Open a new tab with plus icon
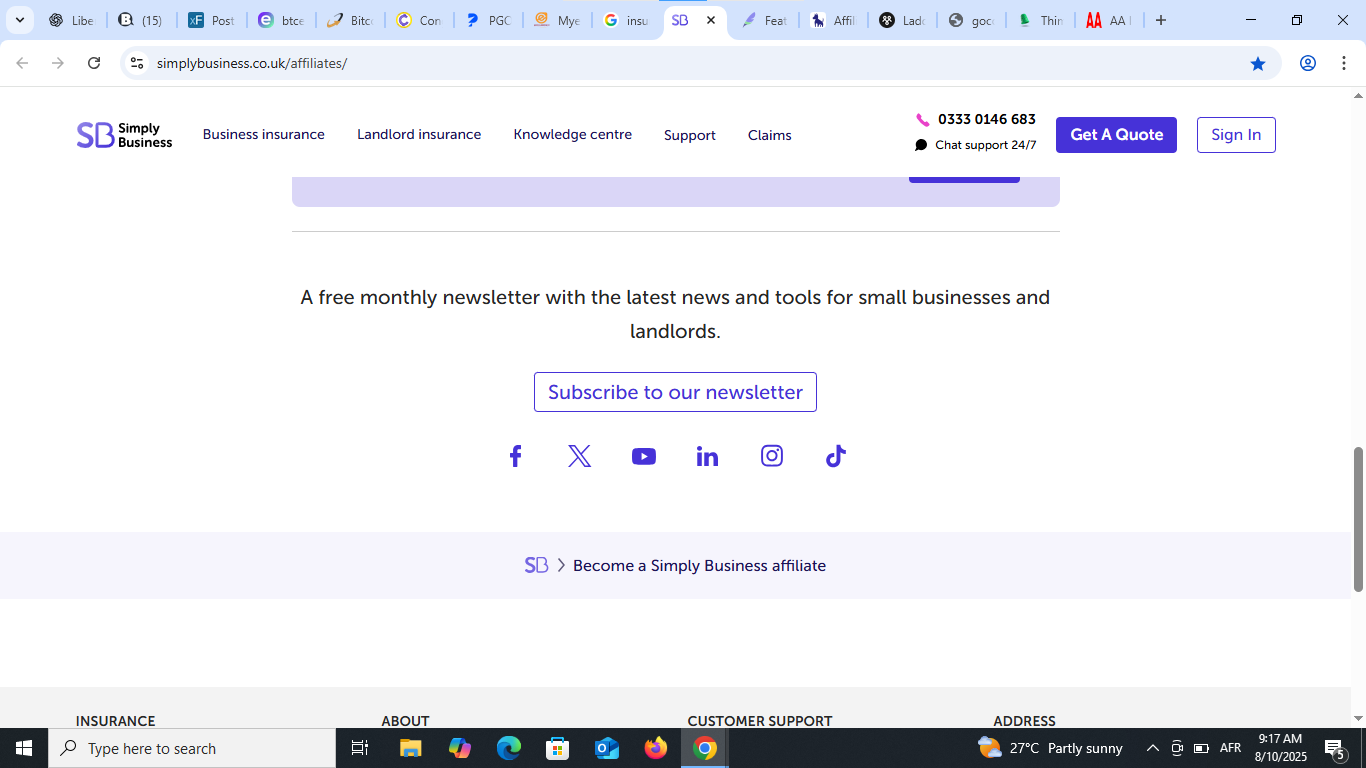1366x768 pixels. [x=1160, y=20]
